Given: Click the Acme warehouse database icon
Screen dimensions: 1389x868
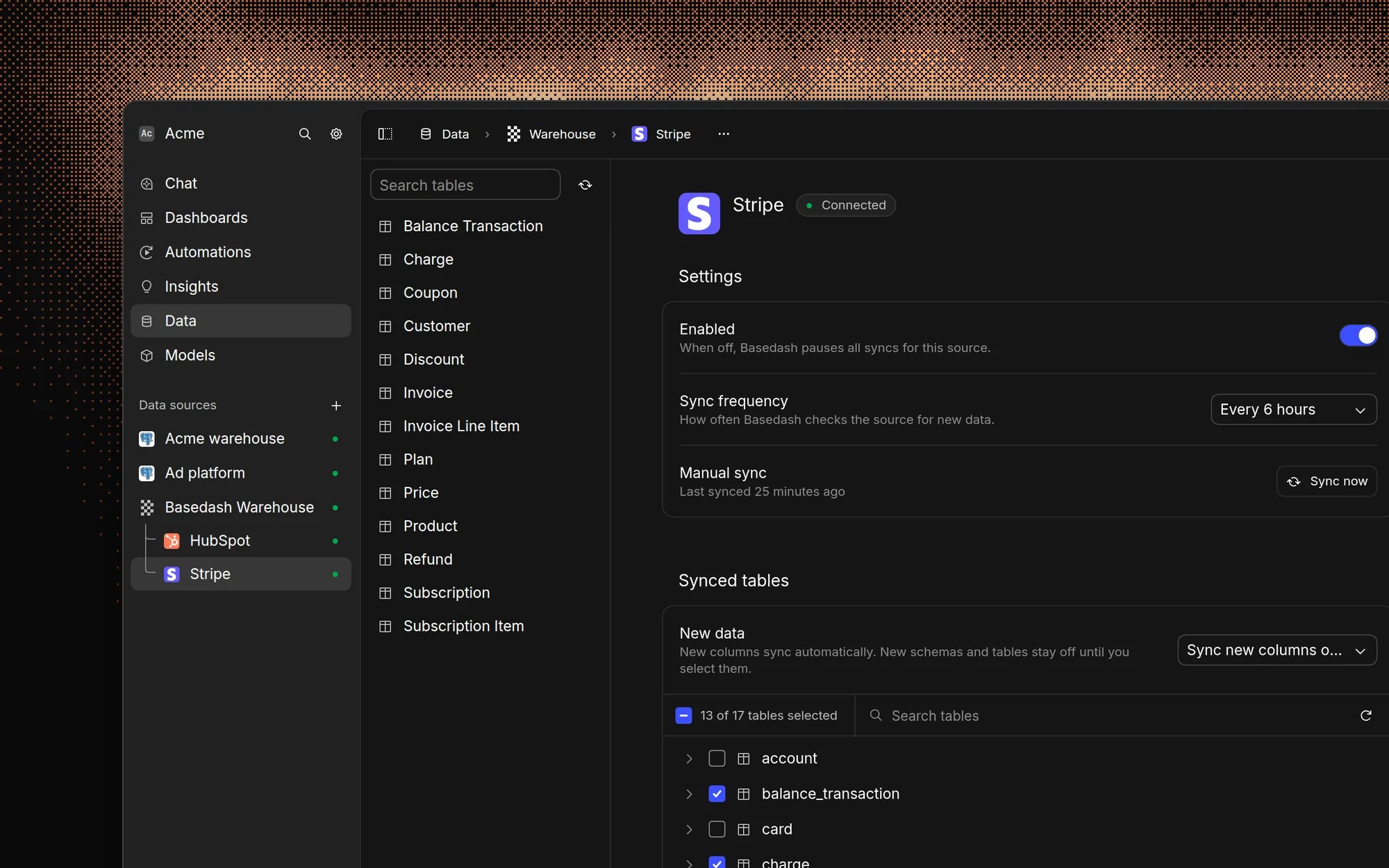Looking at the screenshot, I should pos(147,439).
